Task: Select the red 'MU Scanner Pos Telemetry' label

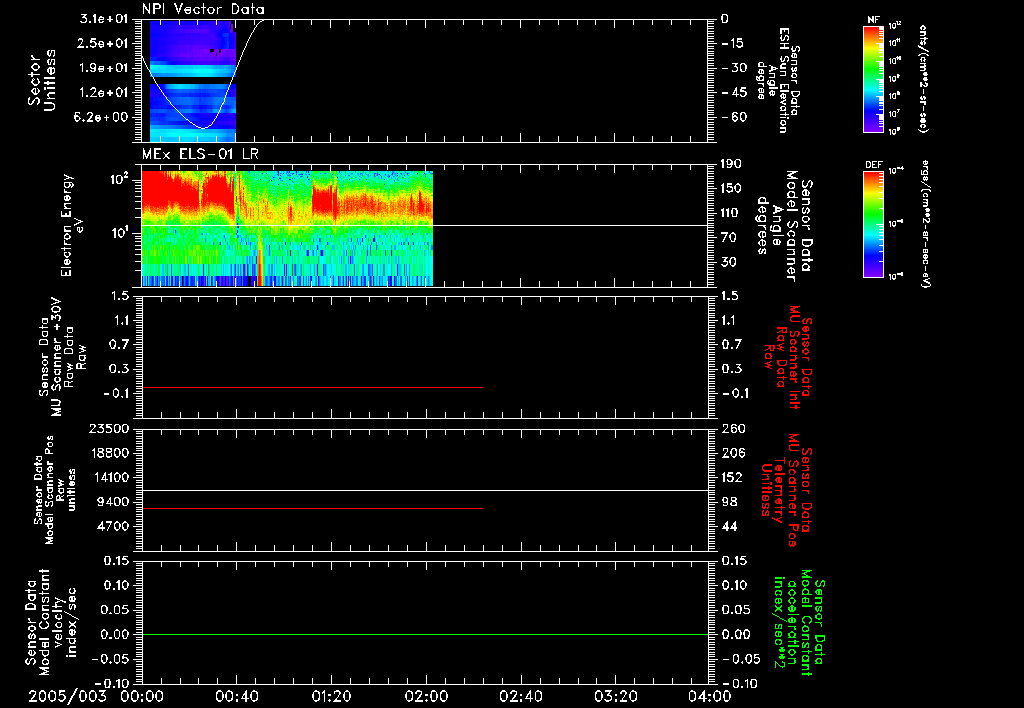Action: coord(786,490)
